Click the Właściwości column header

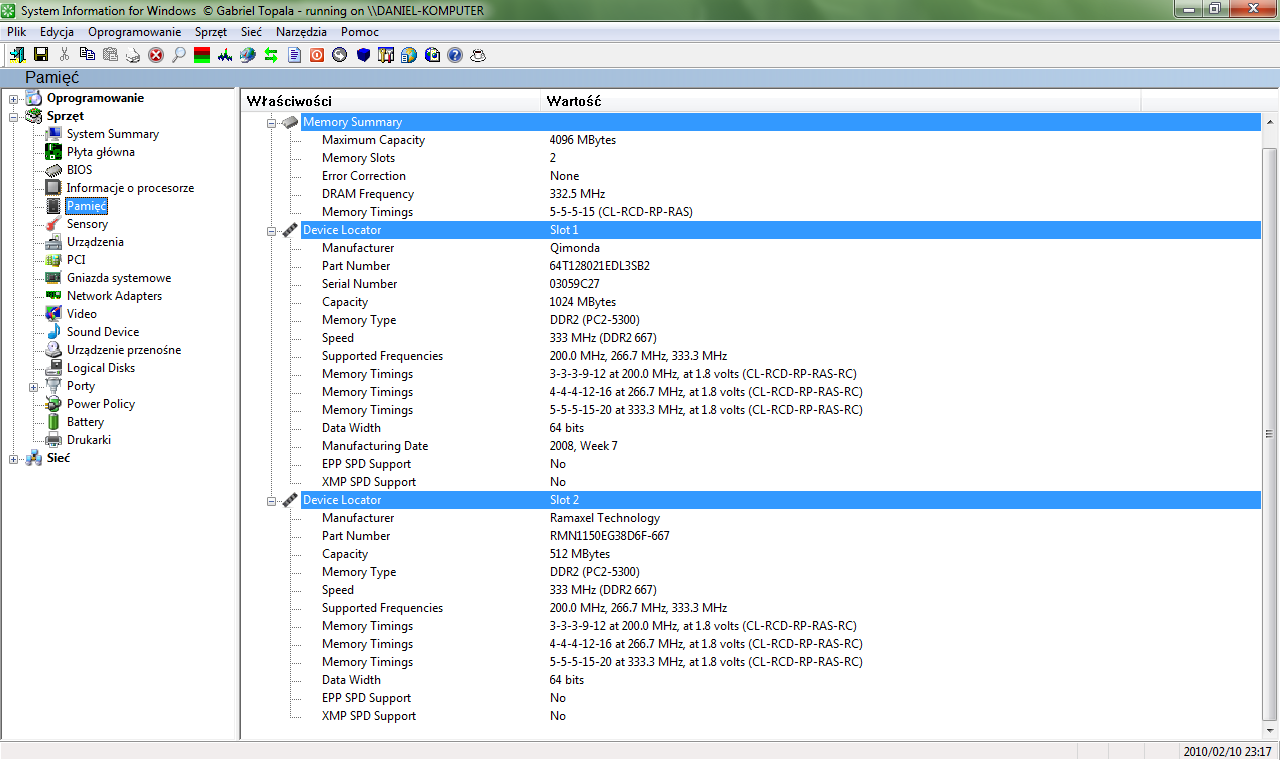pyautogui.click(x=289, y=101)
